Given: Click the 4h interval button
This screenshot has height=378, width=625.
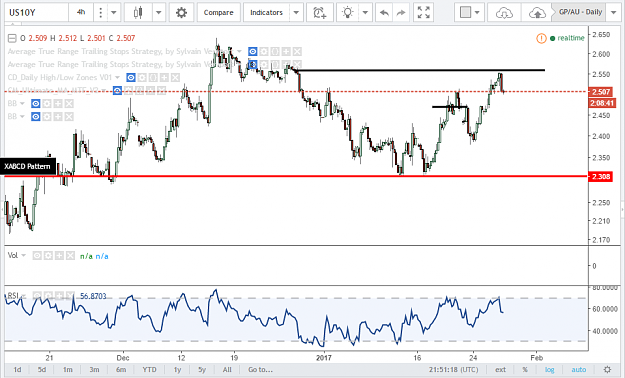Looking at the screenshot, I should pos(81,13).
